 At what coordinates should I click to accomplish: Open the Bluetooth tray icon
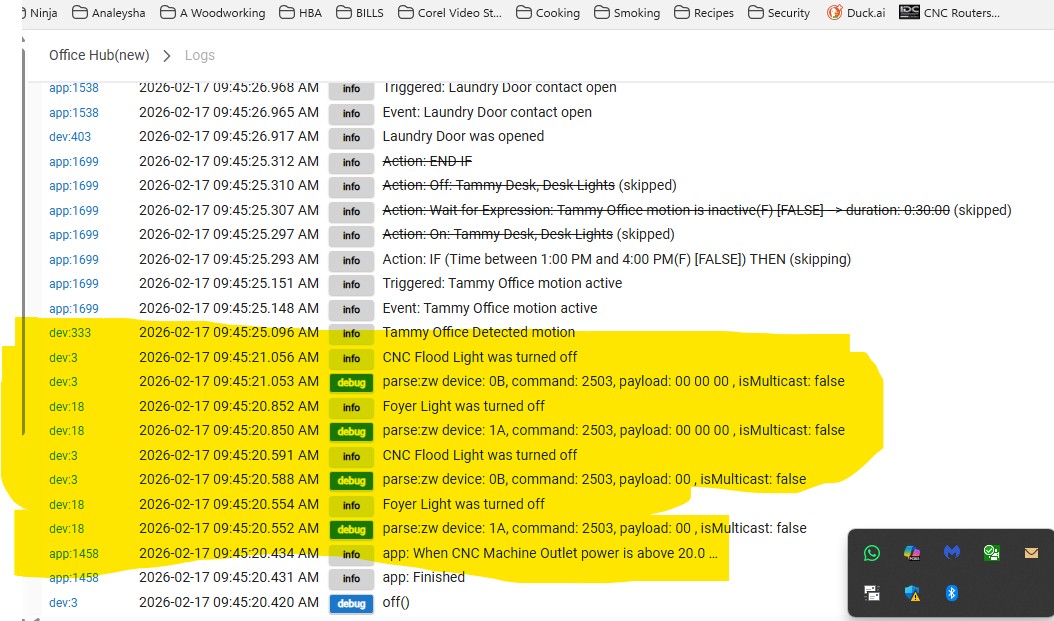point(952,593)
